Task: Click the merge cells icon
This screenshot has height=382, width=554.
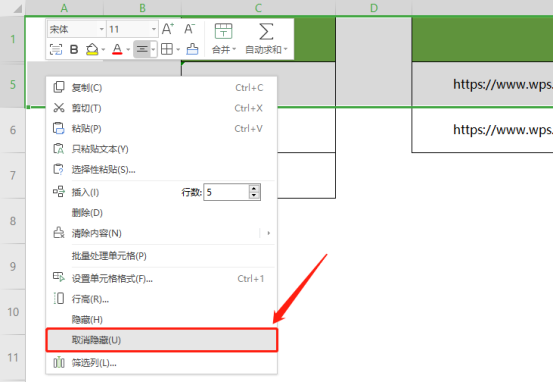Action: tap(223, 31)
